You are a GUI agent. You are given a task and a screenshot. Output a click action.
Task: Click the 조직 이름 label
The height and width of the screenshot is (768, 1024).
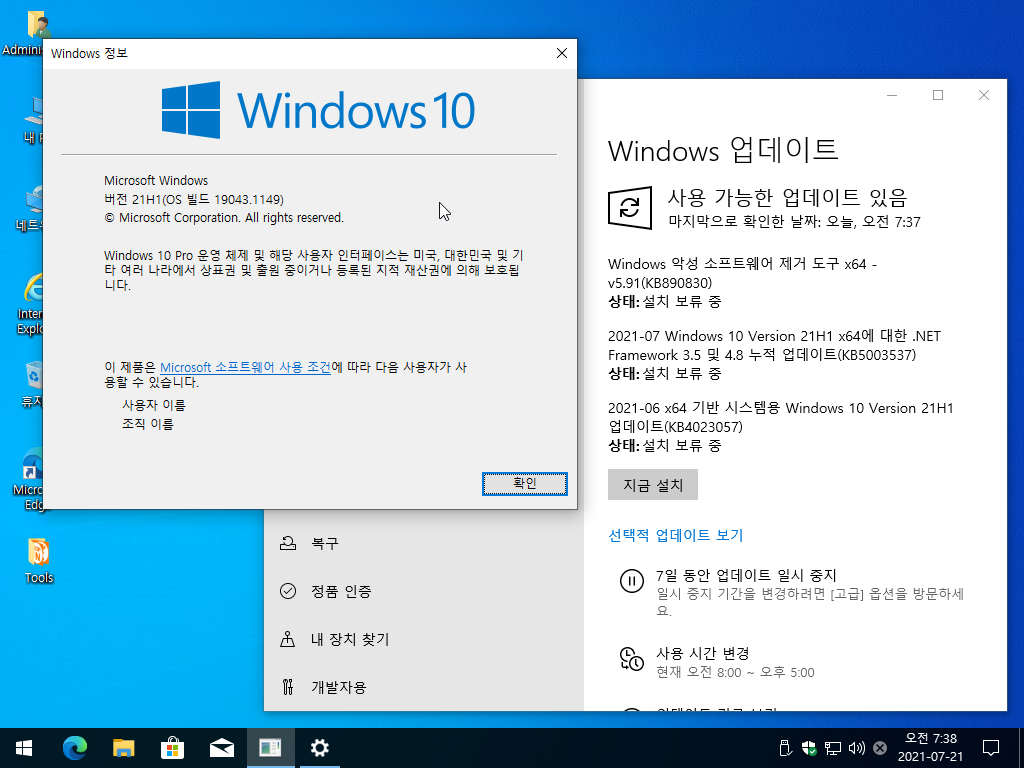point(148,424)
